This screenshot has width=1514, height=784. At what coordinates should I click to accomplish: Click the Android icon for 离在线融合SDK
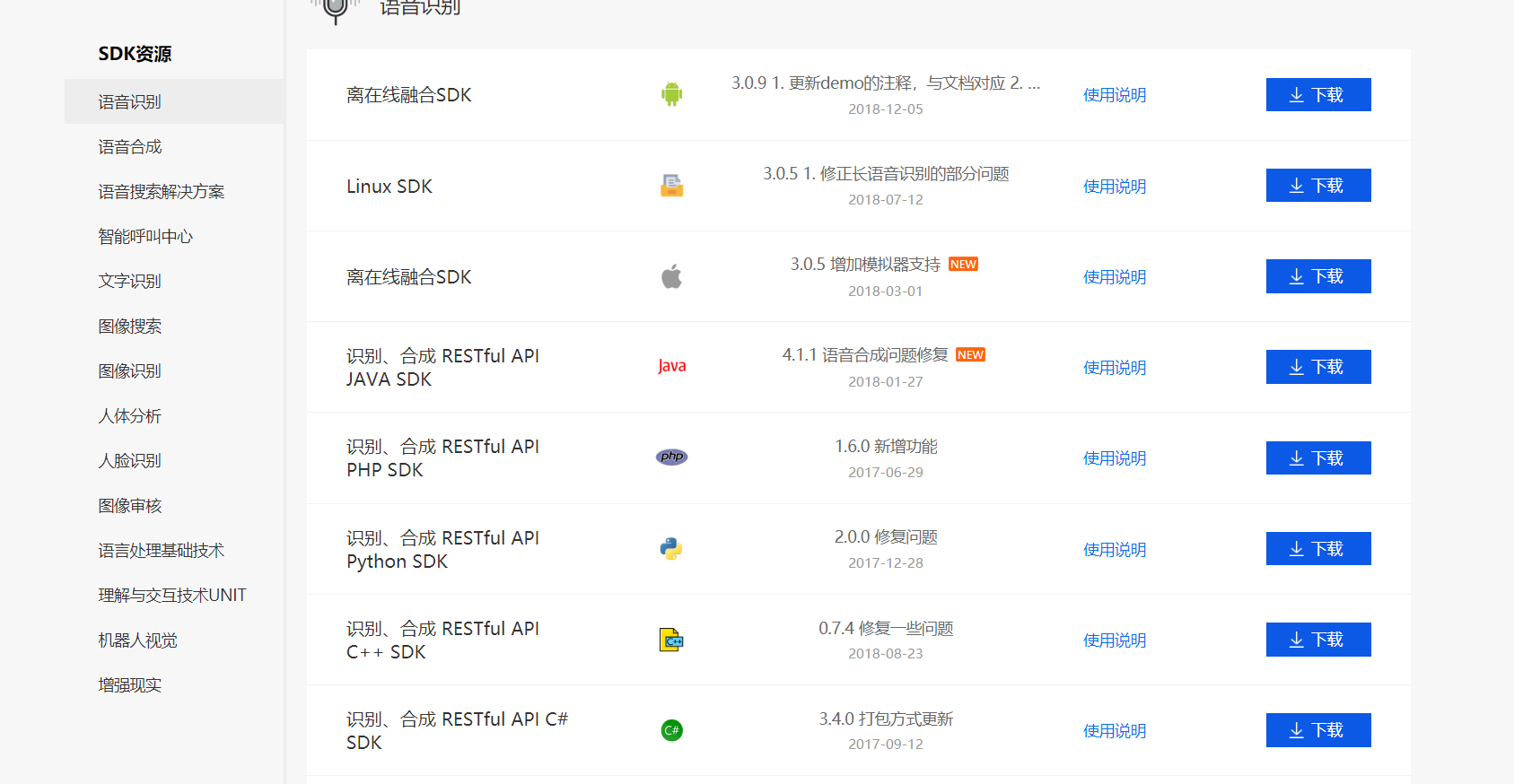tap(671, 94)
